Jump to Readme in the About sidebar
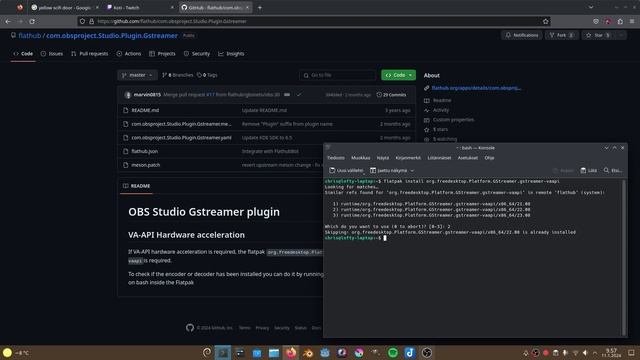This screenshot has height=360, width=640. (442, 100)
